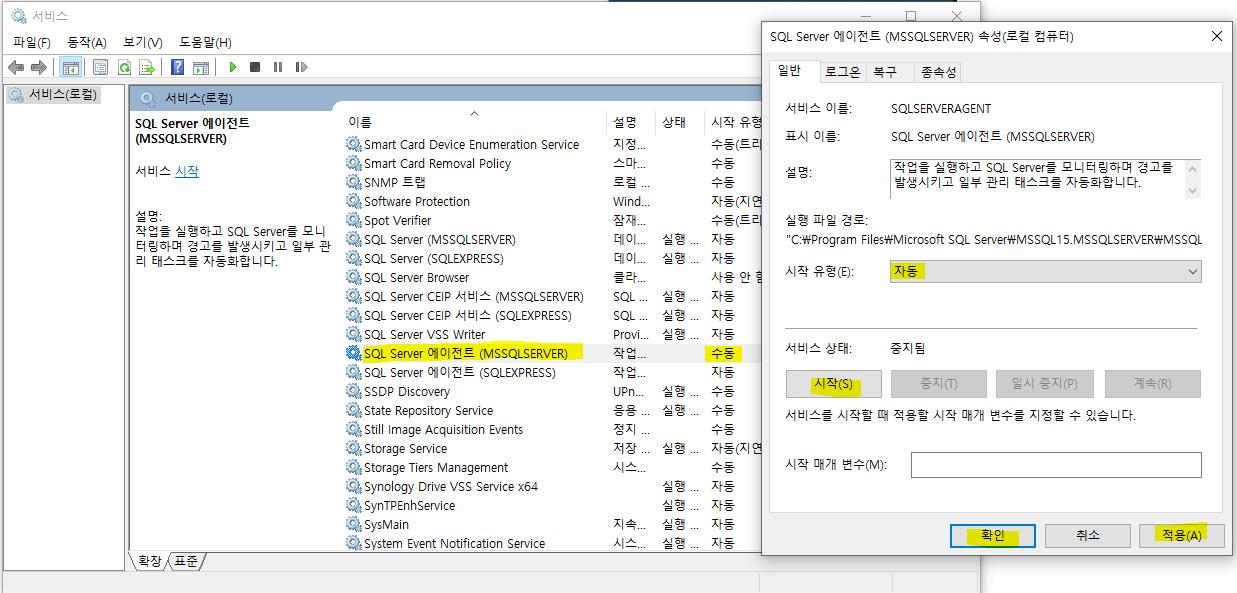This screenshot has width=1237, height=593.
Task: Click gear icon of SQL Server VSS Writer
Action: (354, 334)
